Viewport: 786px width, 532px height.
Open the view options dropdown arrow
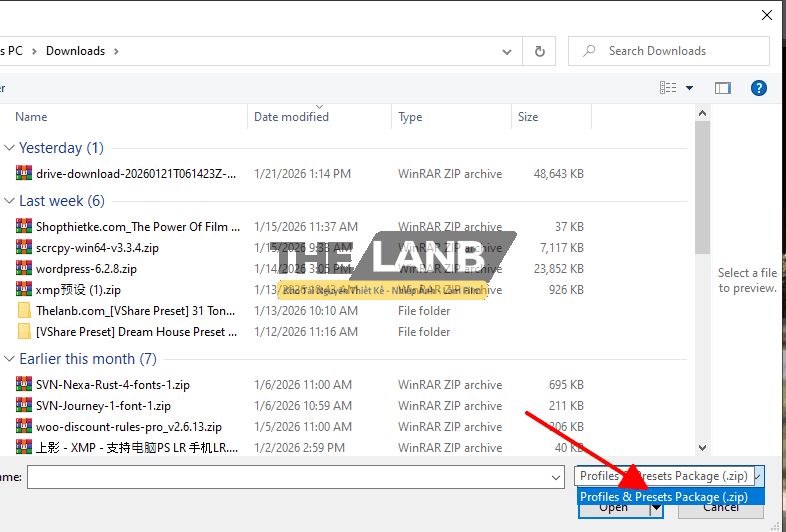point(690,88)
